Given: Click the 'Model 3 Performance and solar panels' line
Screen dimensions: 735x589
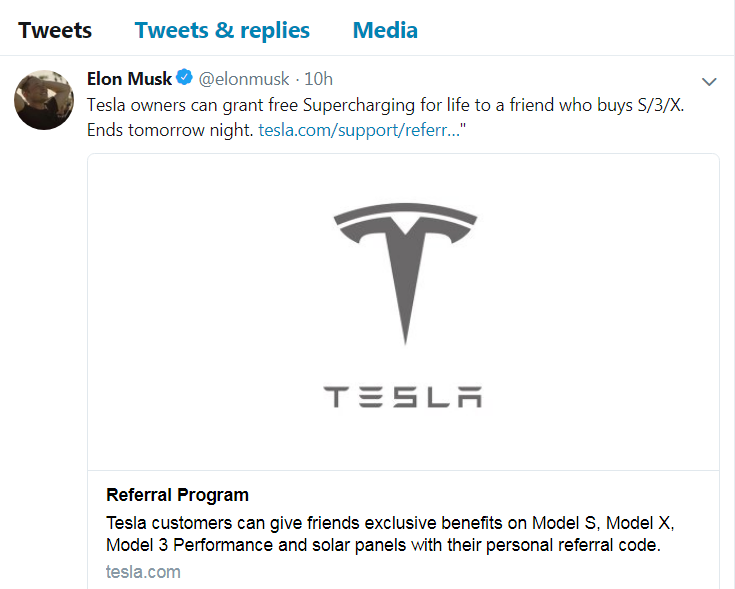Looking at the screenshot, I should click(x=383, y=545).
